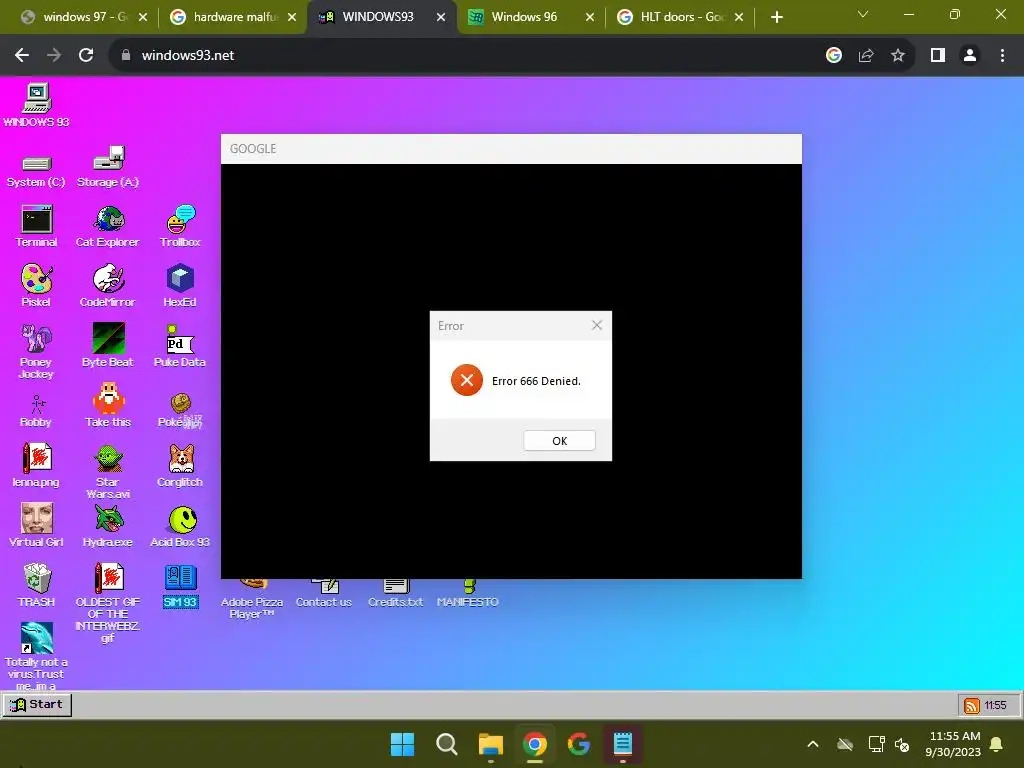Image resolution: width=1024 pixels, height=768 pixels.
Task: Reload the windows93.net page
Action: 86,56
